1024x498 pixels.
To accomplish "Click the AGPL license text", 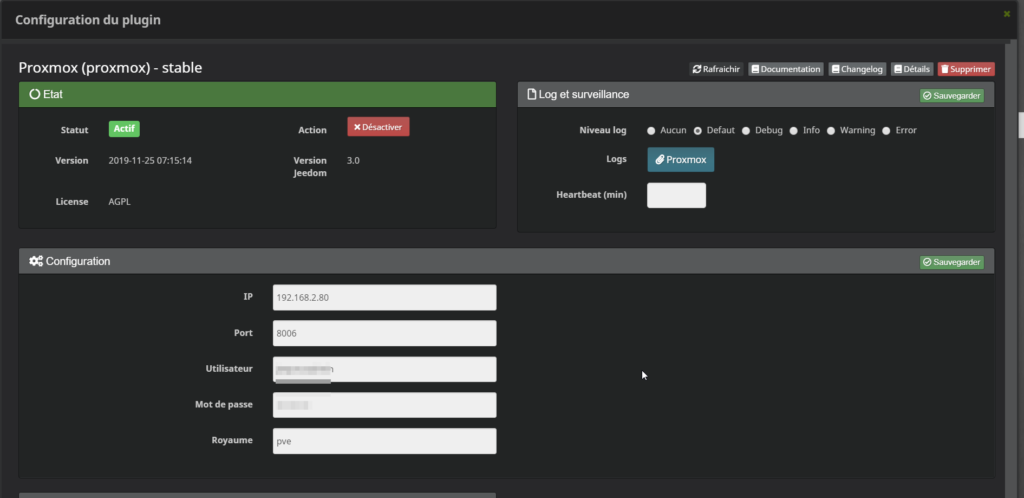I will (x=120, y=202).
